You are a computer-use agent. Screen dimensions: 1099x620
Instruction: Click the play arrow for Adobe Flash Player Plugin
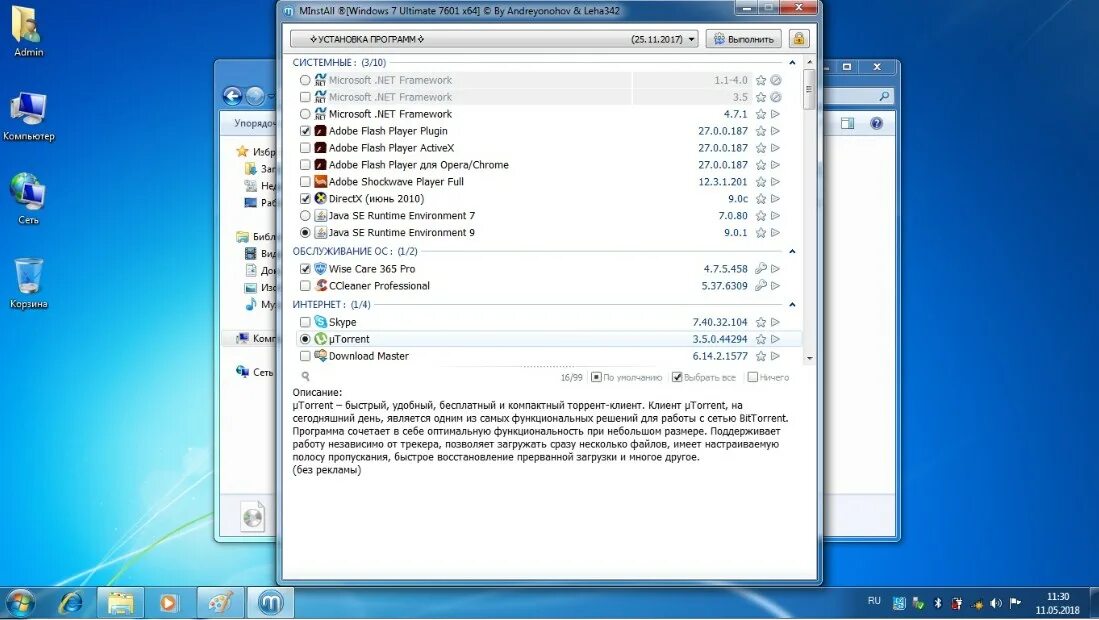click(x=775, y=131)
